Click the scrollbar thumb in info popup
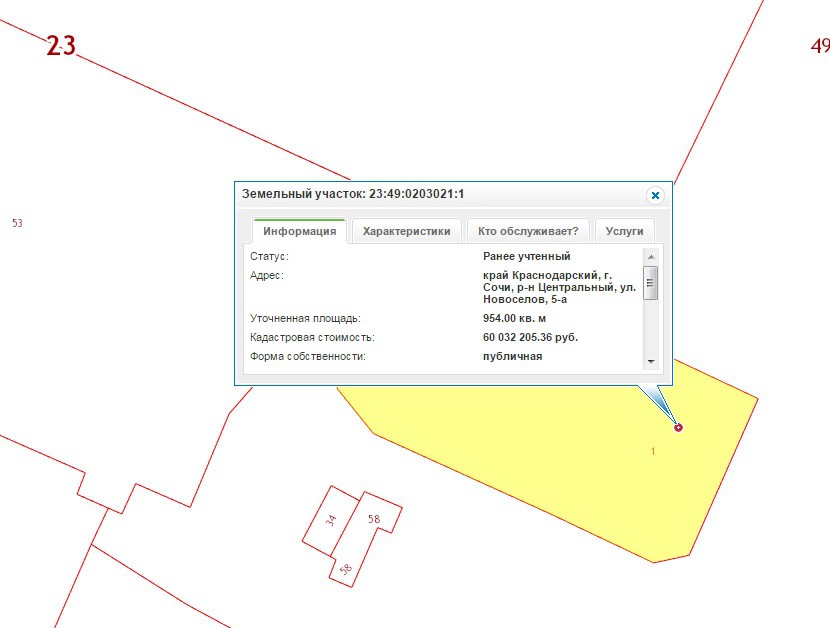 pos(650,282)
